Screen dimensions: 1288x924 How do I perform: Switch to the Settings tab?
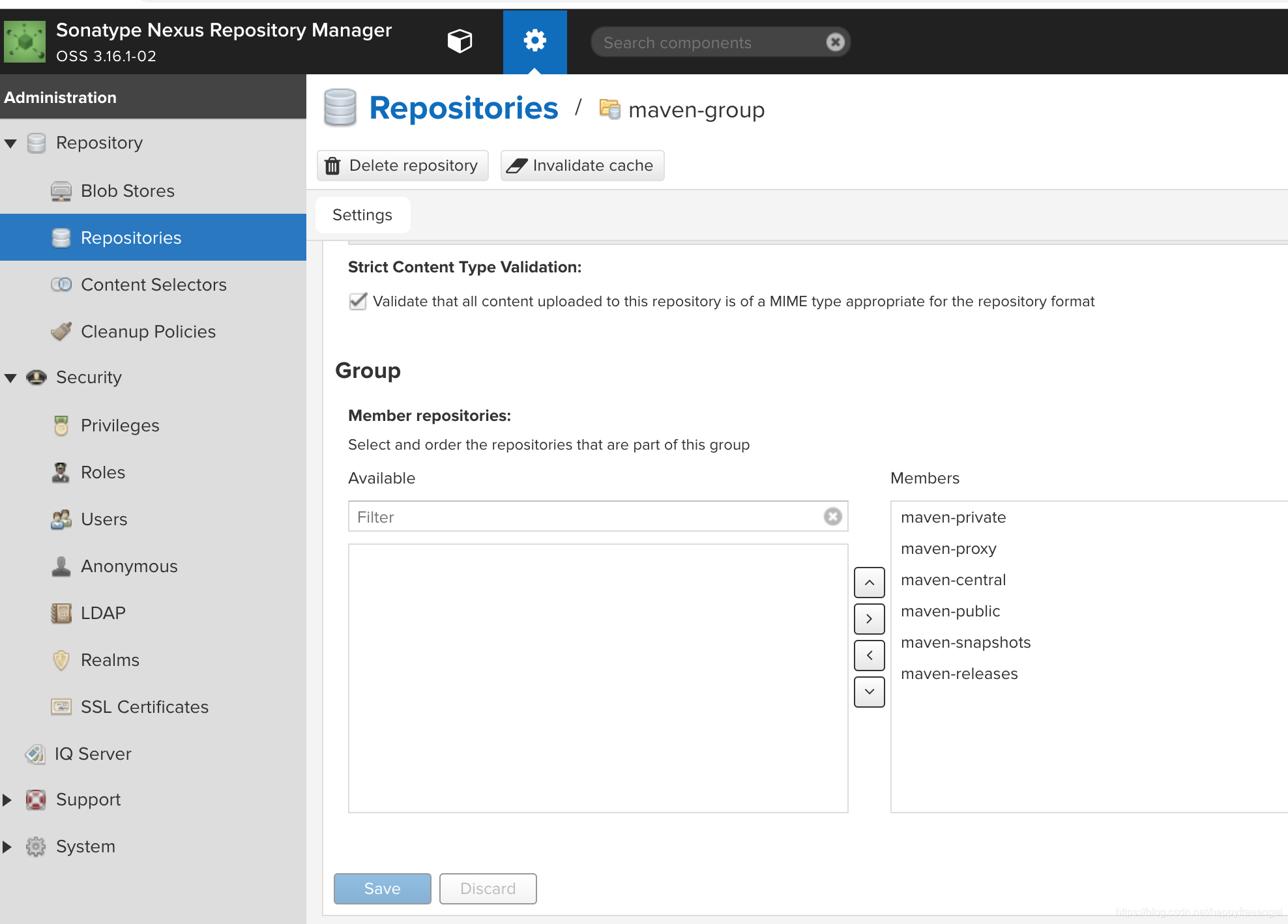pos(362,215)
